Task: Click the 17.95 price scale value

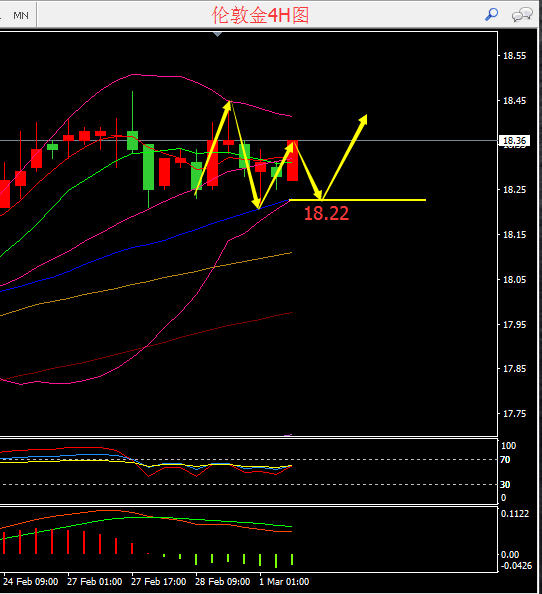Action: (x=514, y=324)
